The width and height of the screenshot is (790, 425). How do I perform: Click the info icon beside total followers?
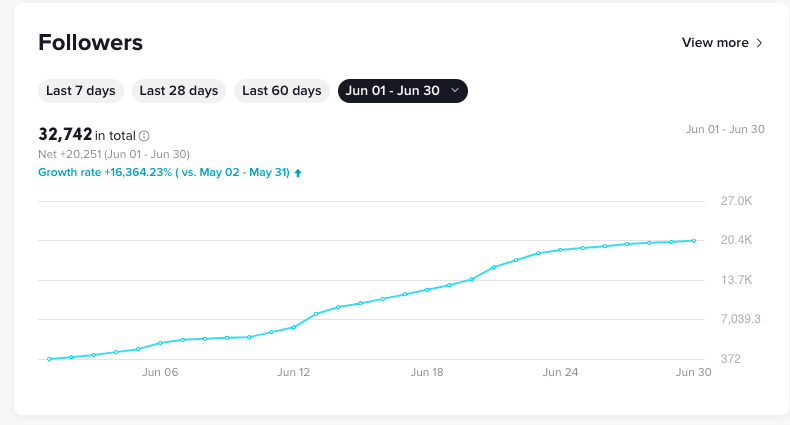pyautogui.click(x=144, y=136)
